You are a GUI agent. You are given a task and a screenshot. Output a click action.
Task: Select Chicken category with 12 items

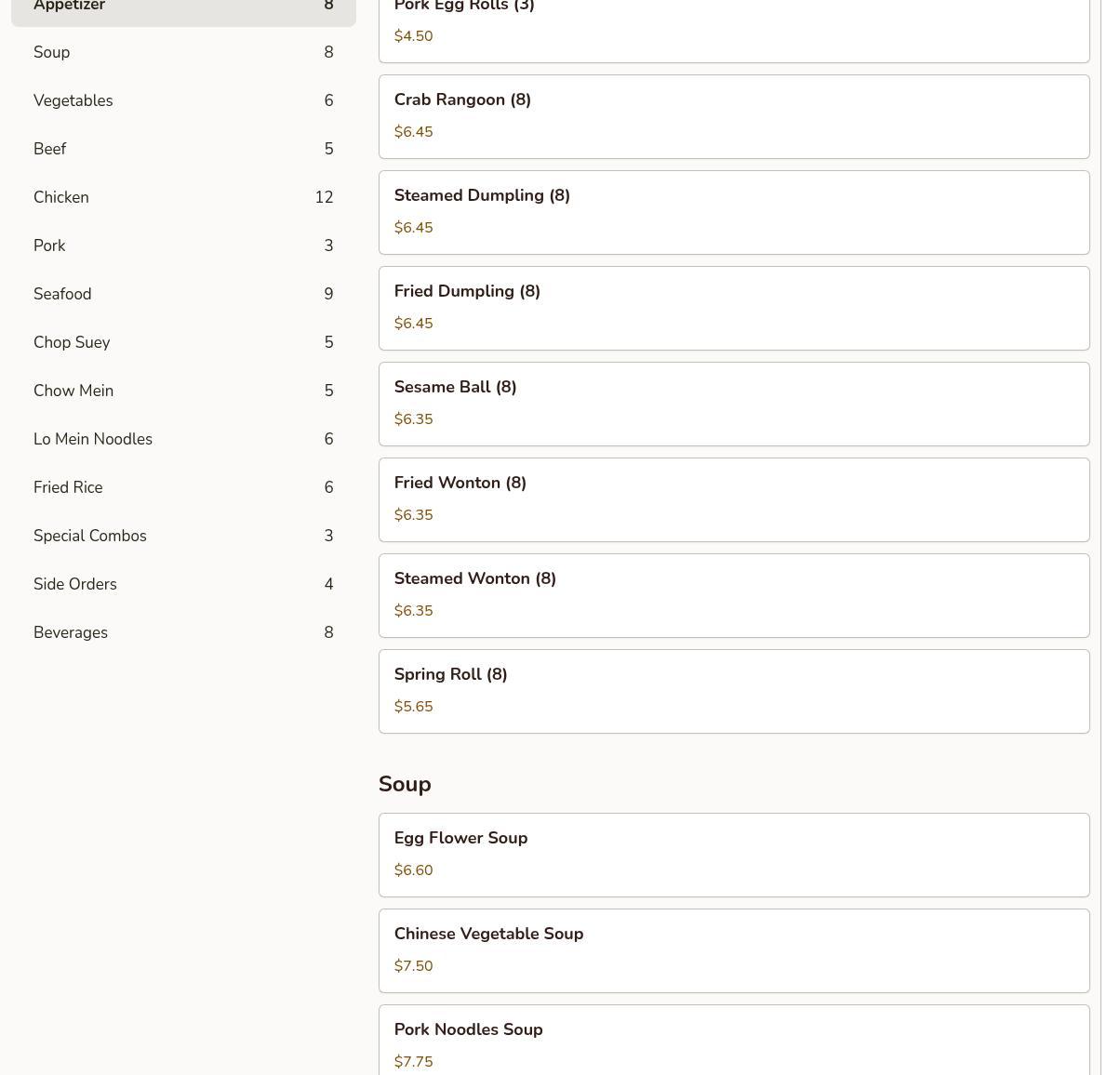tap(183, 197)
